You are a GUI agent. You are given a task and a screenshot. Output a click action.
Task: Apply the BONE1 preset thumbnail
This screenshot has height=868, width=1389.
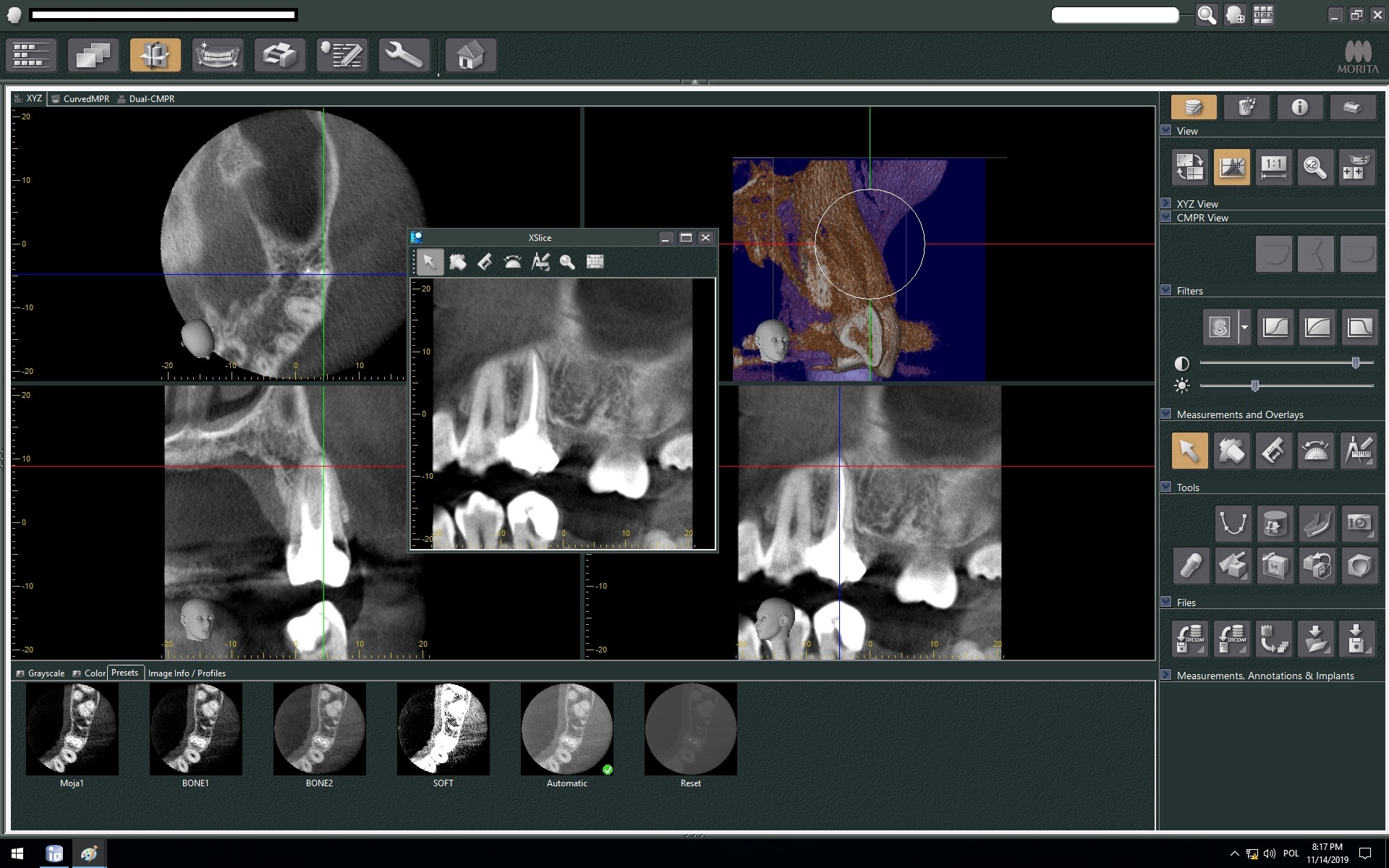coord(195,729)
